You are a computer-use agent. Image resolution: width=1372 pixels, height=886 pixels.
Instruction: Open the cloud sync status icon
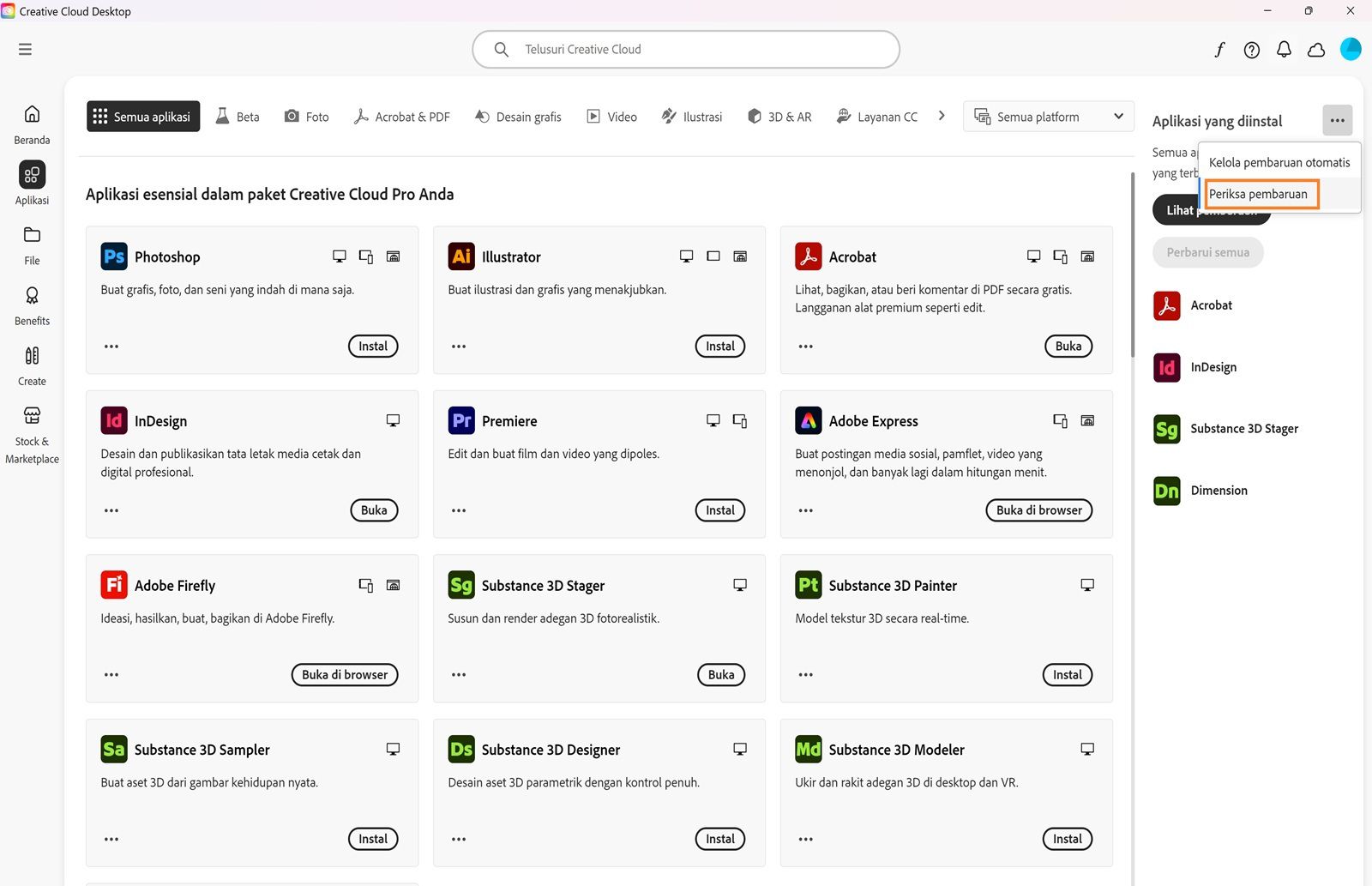pos(1316,50)
